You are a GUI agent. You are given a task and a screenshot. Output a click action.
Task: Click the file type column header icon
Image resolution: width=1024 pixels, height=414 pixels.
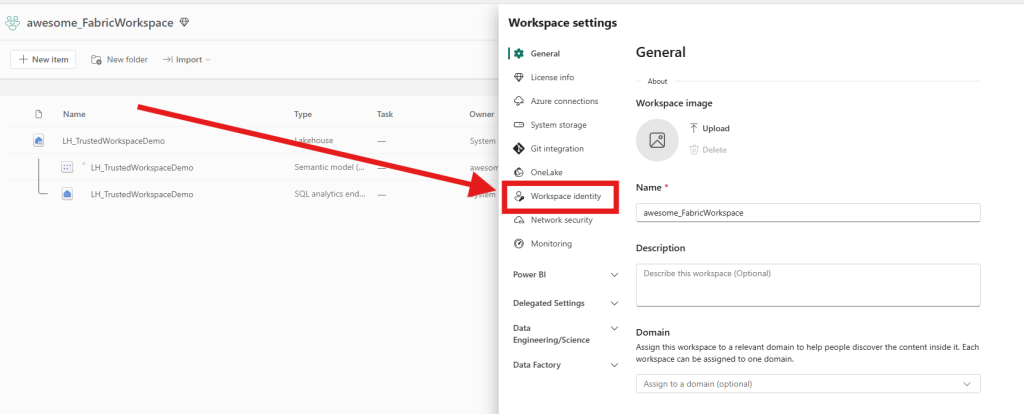point(39,114)
